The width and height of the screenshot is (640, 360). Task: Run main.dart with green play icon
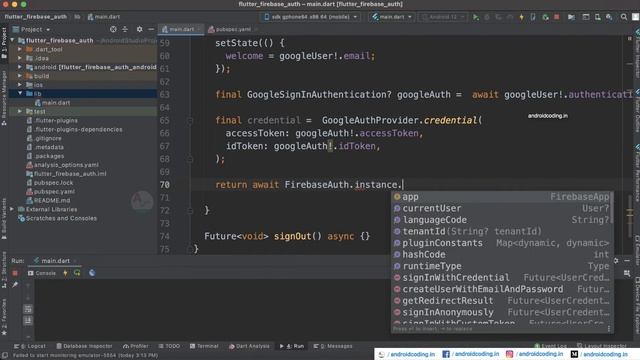pyautogui.click(x=476, y=17)
